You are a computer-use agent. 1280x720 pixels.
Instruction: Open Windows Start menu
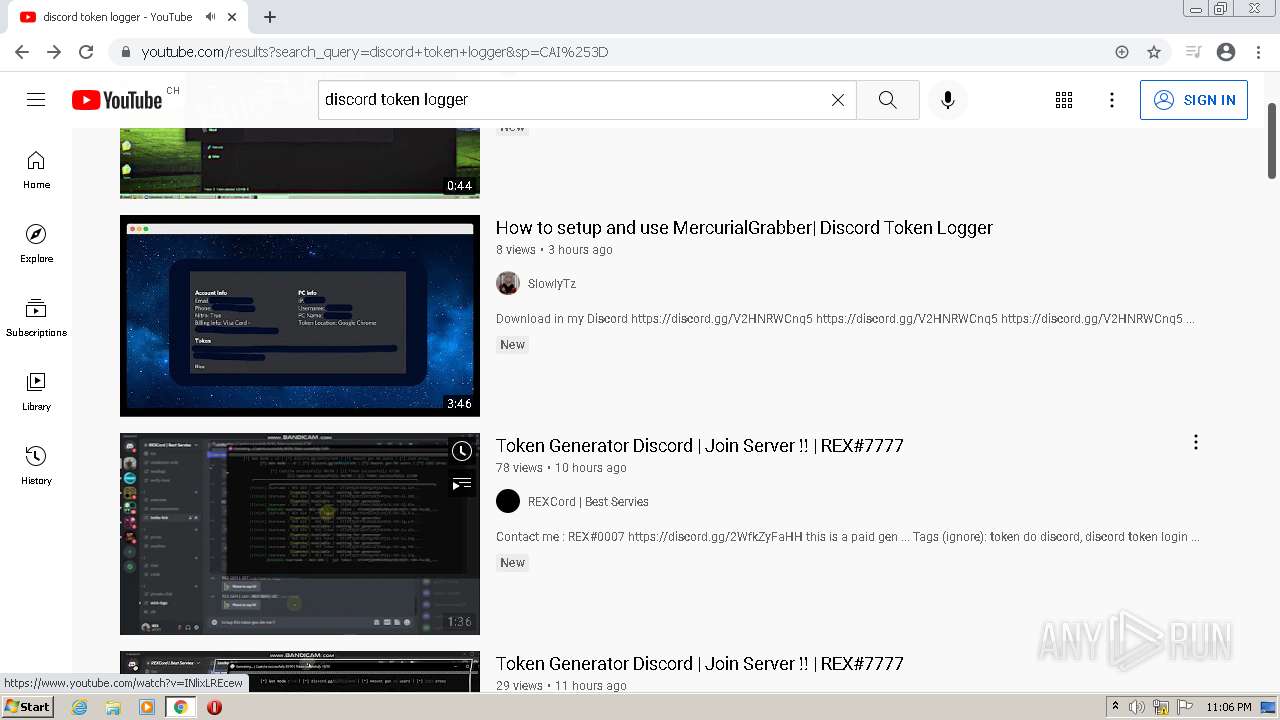pyautogui.click(x=27, y=706)
